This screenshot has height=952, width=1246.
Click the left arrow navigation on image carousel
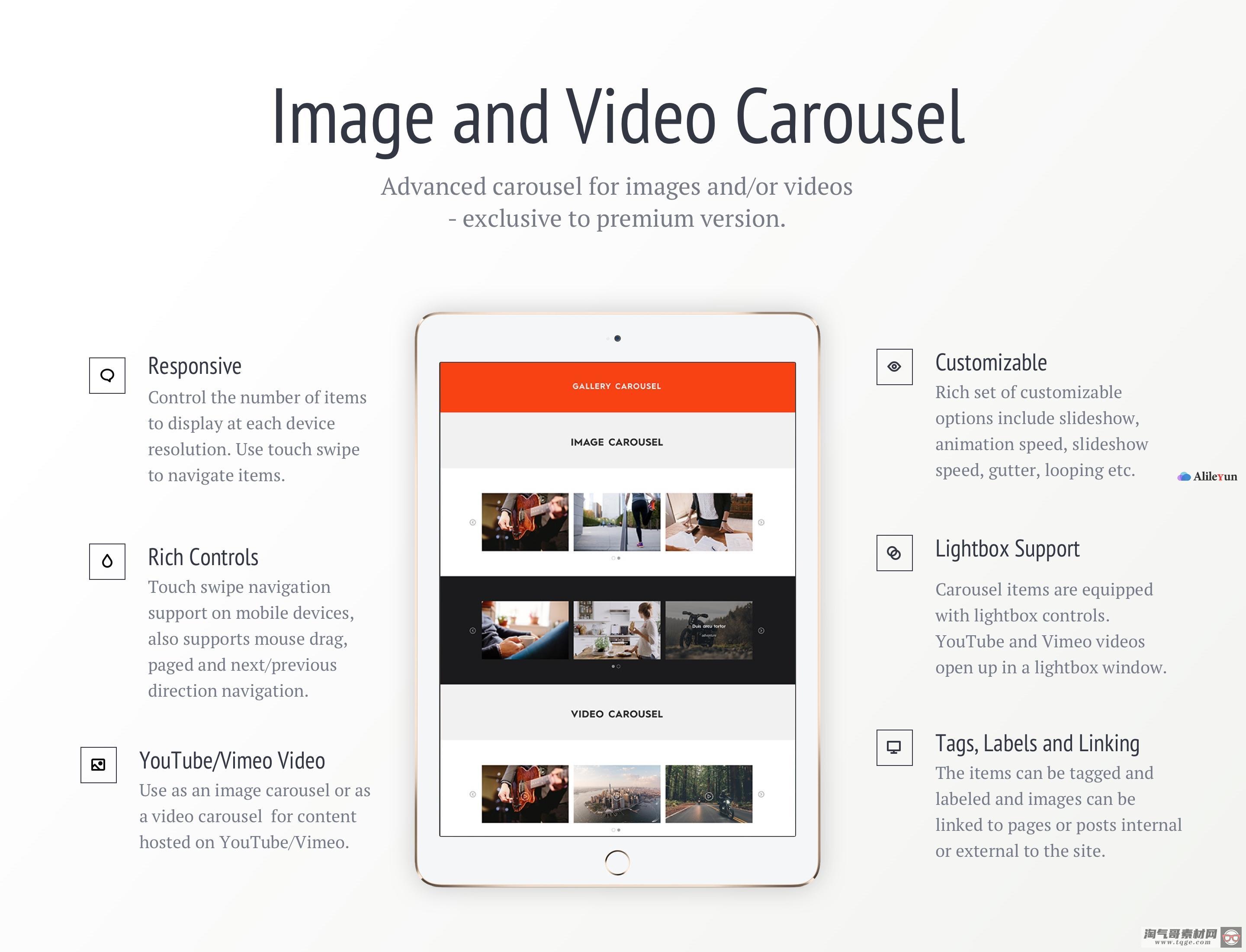(x=471, y=521)
